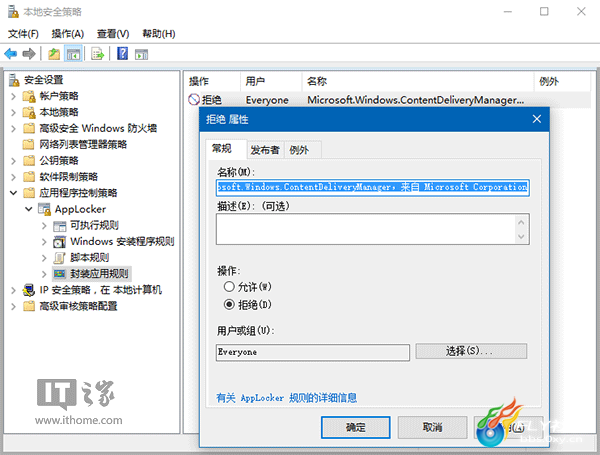Select the 高级审核策略配置 tree item label
The image size is (600, 455).
coord(78,306)
